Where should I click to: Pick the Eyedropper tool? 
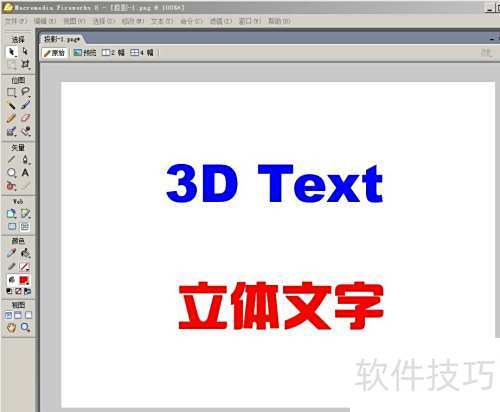click(x=11, y=253)
